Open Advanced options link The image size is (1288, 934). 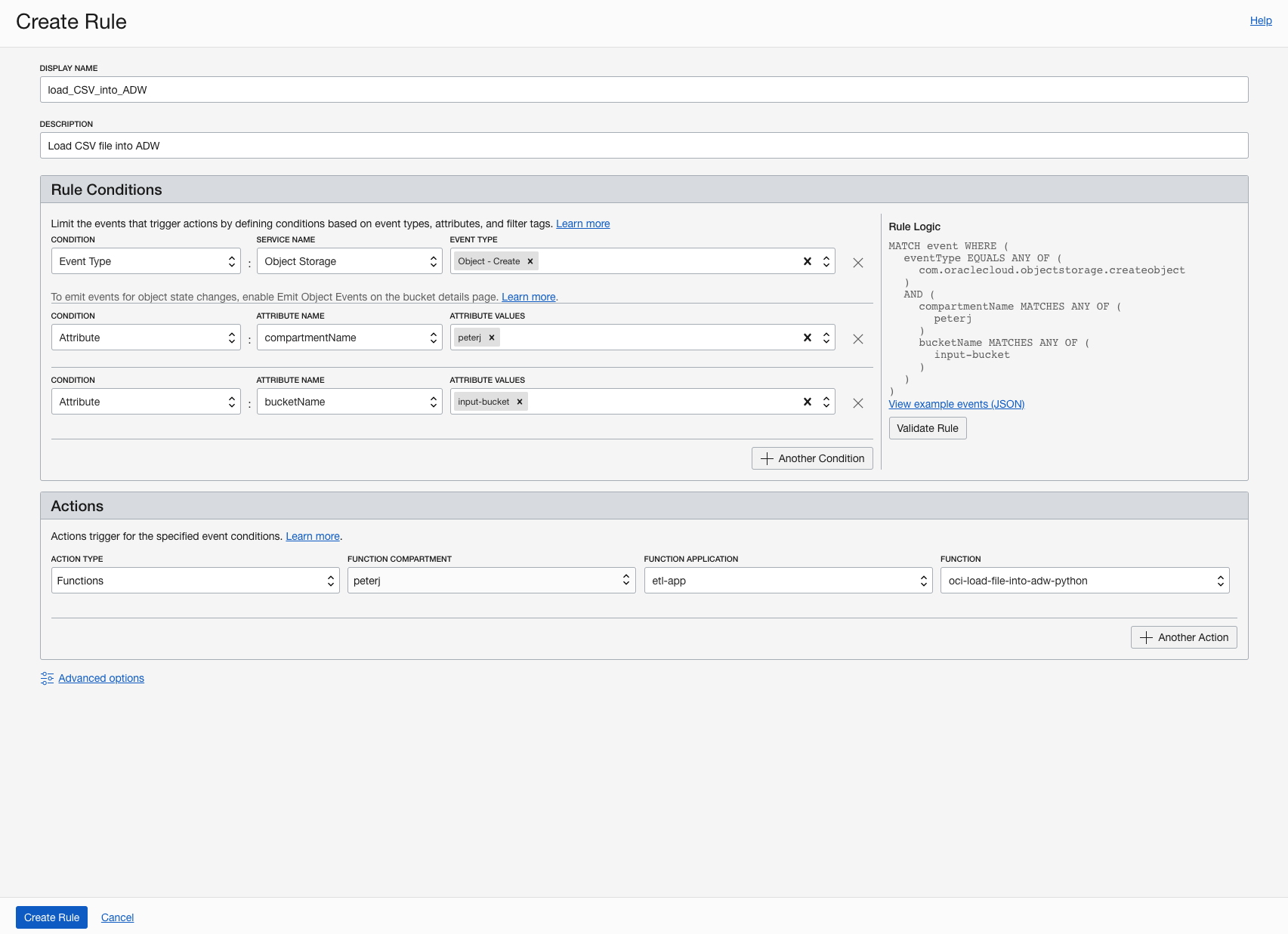(101, 678)
